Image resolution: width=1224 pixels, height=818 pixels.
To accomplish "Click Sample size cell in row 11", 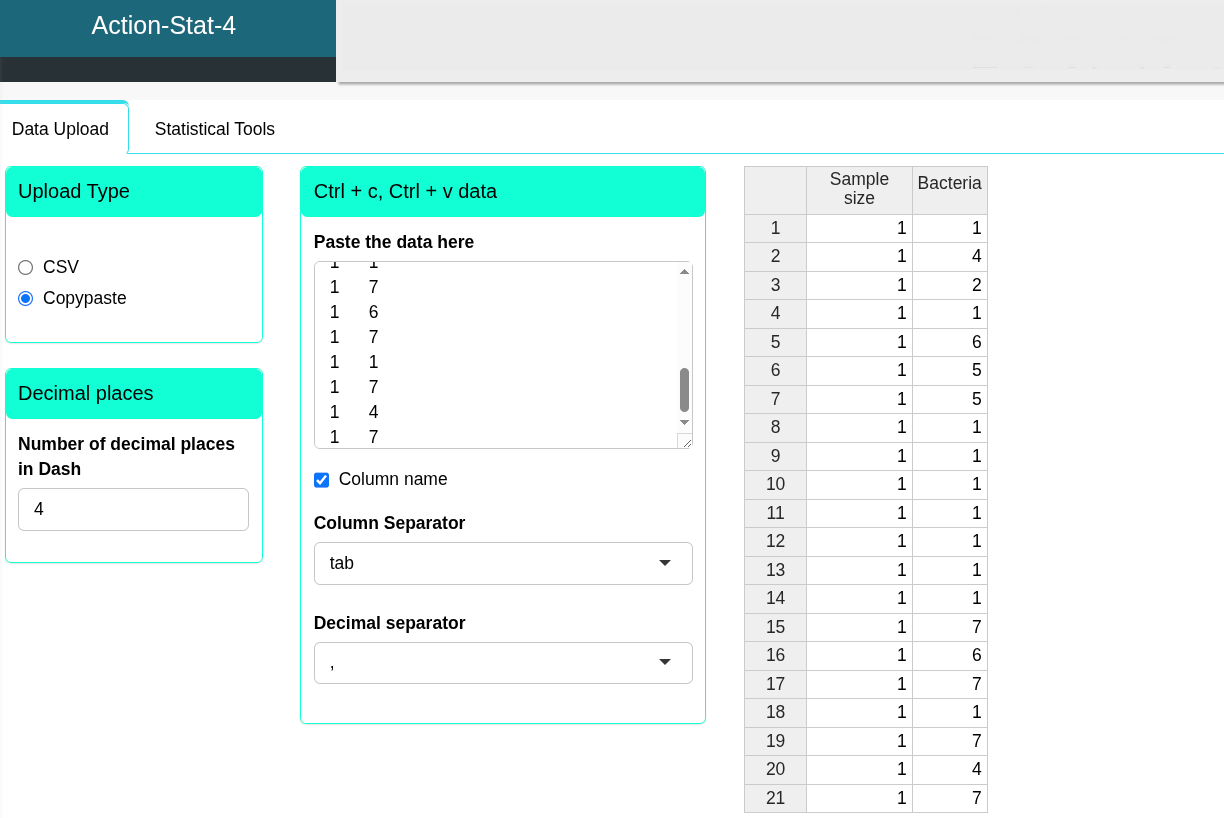I will (859, 513).
